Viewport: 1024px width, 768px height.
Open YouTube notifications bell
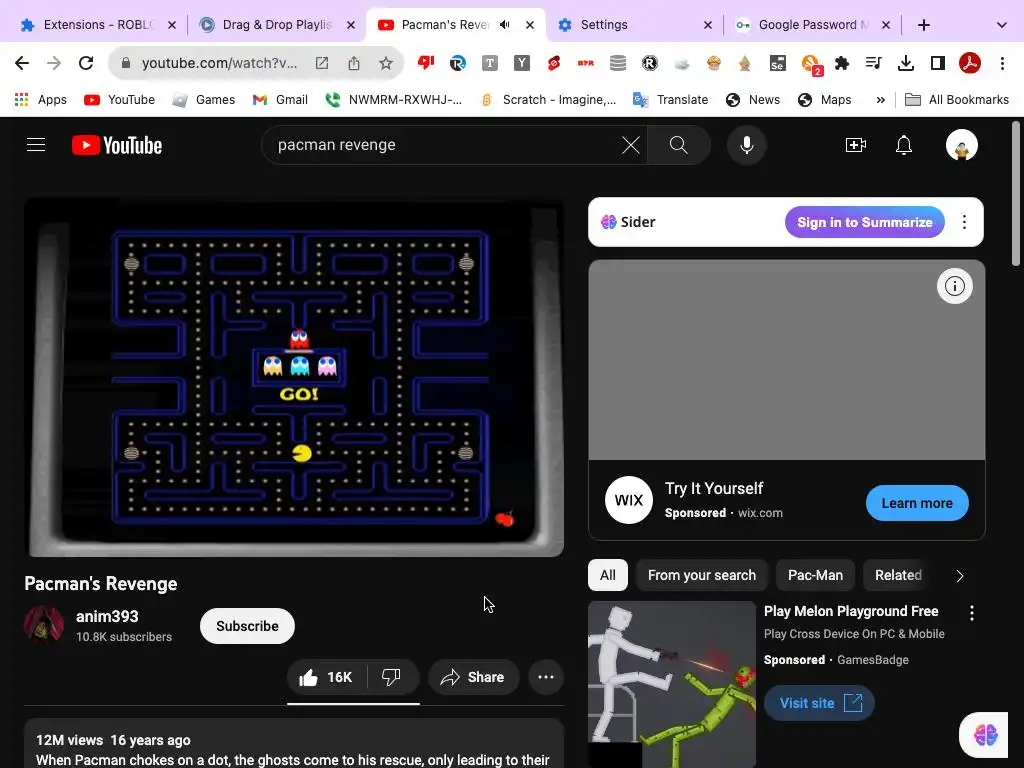904,145
